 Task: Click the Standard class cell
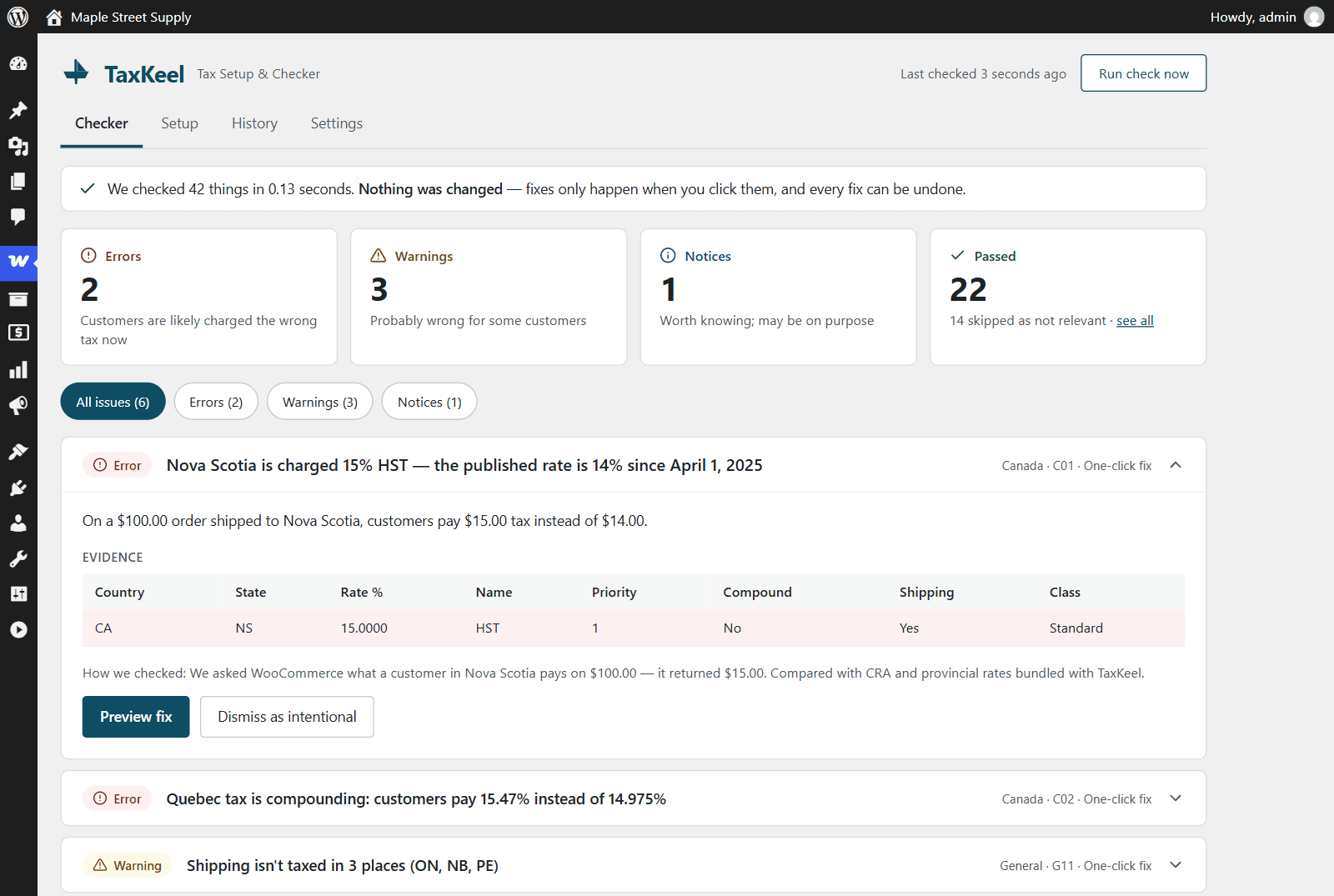pos(1076,628)
